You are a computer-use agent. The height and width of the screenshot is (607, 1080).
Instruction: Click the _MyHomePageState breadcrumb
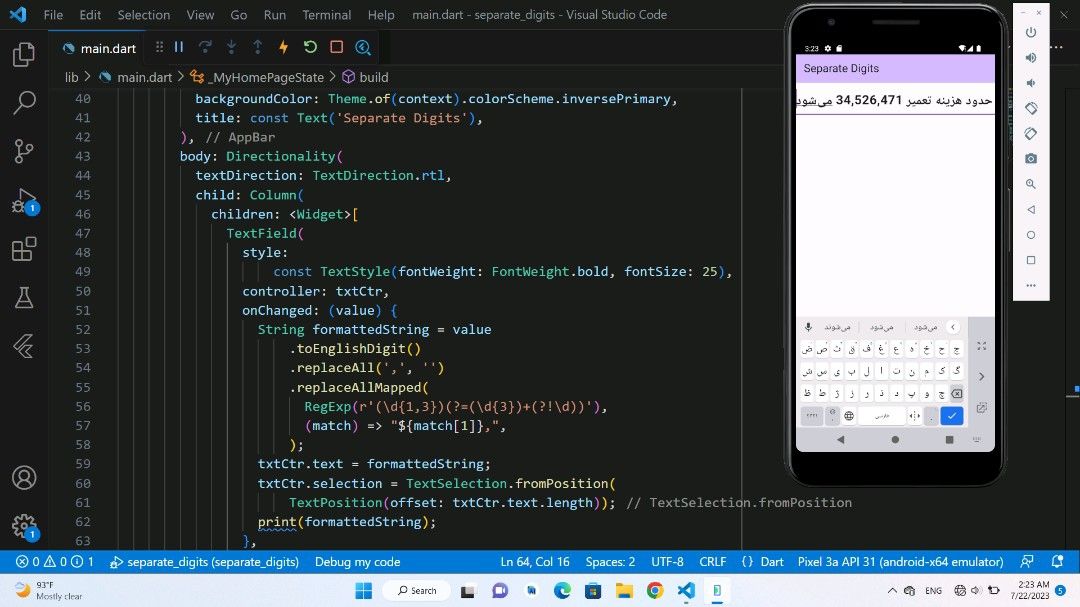pos(257,77)
